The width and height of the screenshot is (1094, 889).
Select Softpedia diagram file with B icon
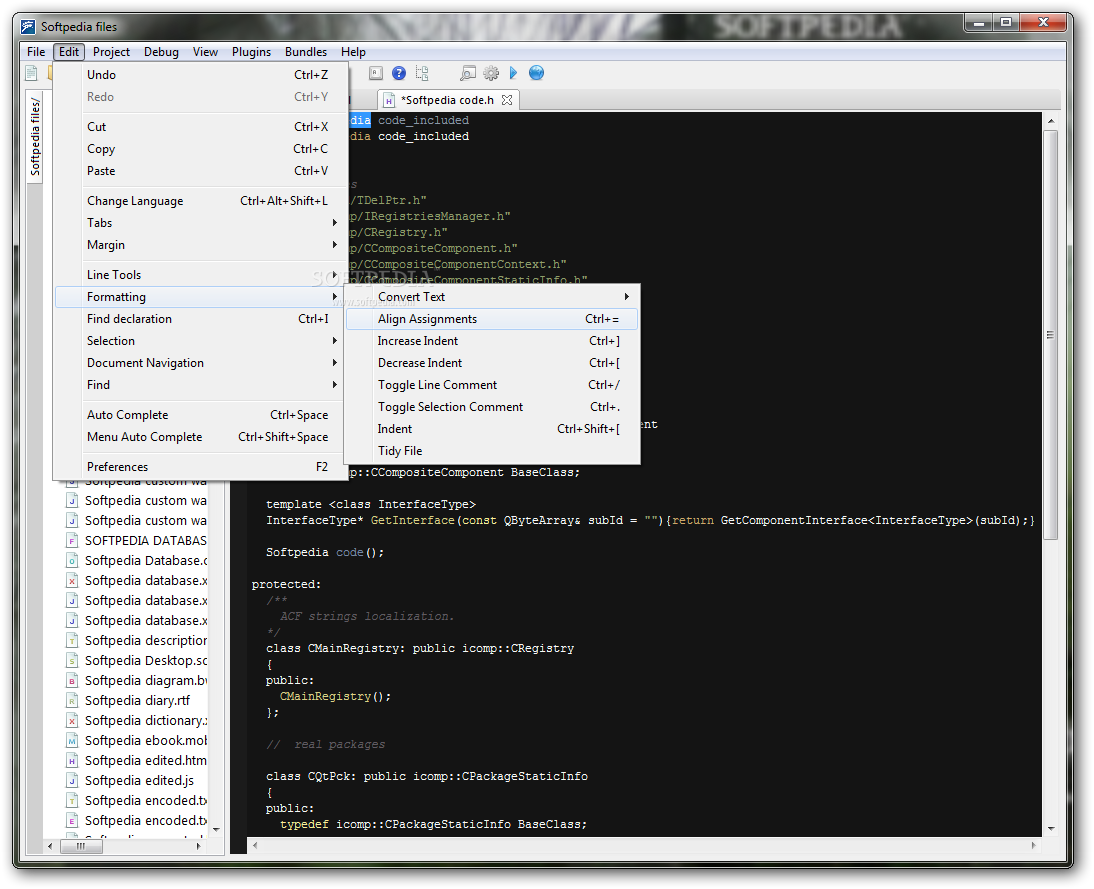71,681
